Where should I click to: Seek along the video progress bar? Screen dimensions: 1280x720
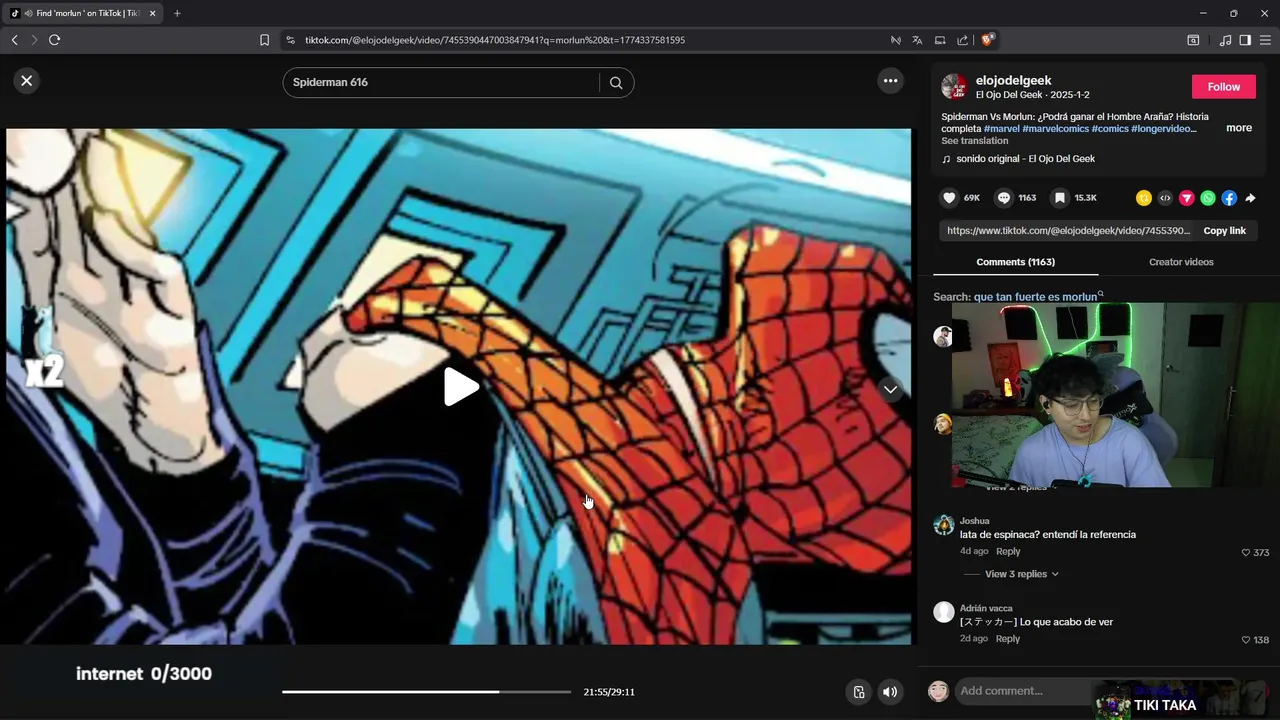coord(426,692)
